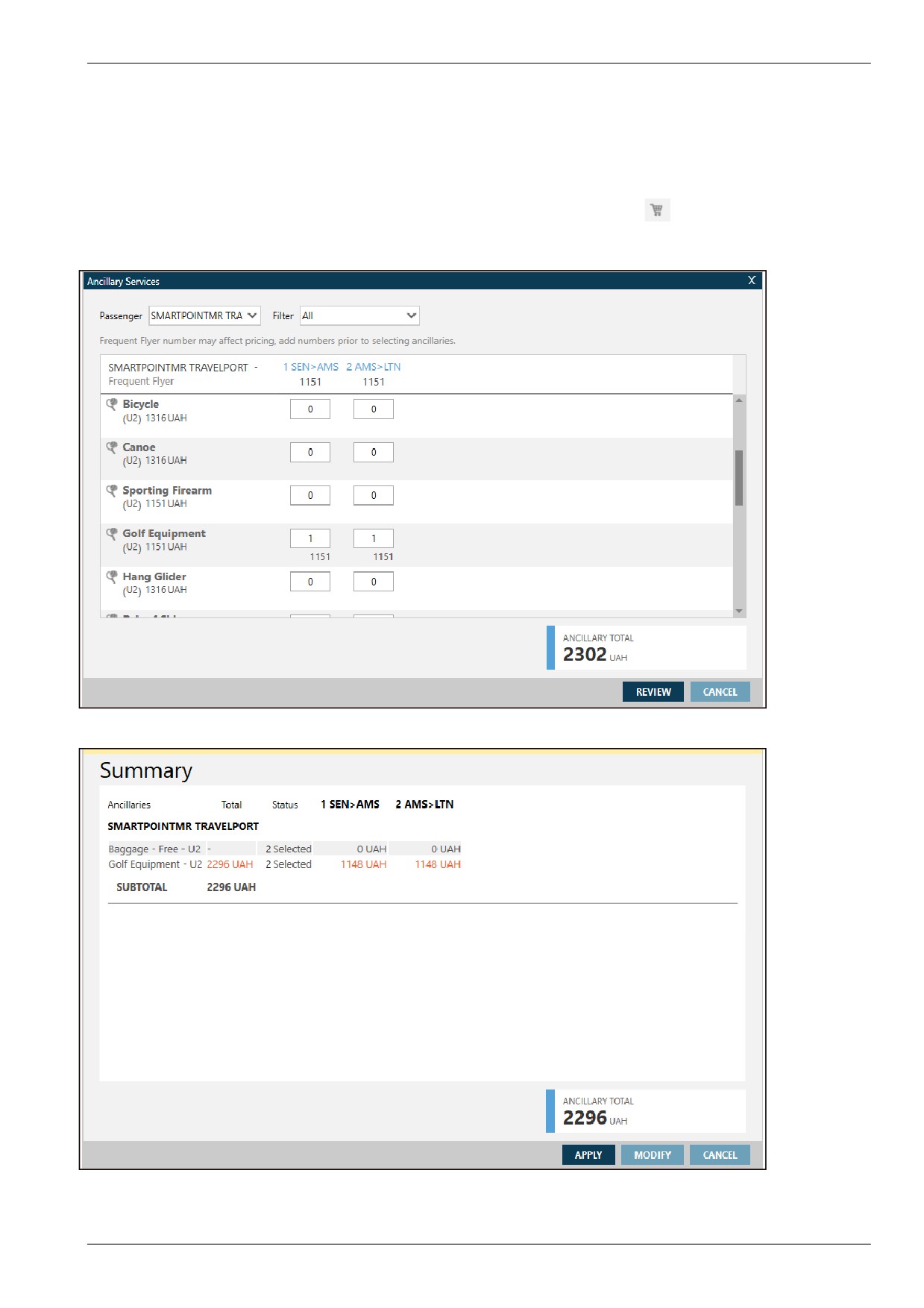Close the Ancillary Services dialog with X
924x1308 pixels.
tap(752, 280)
